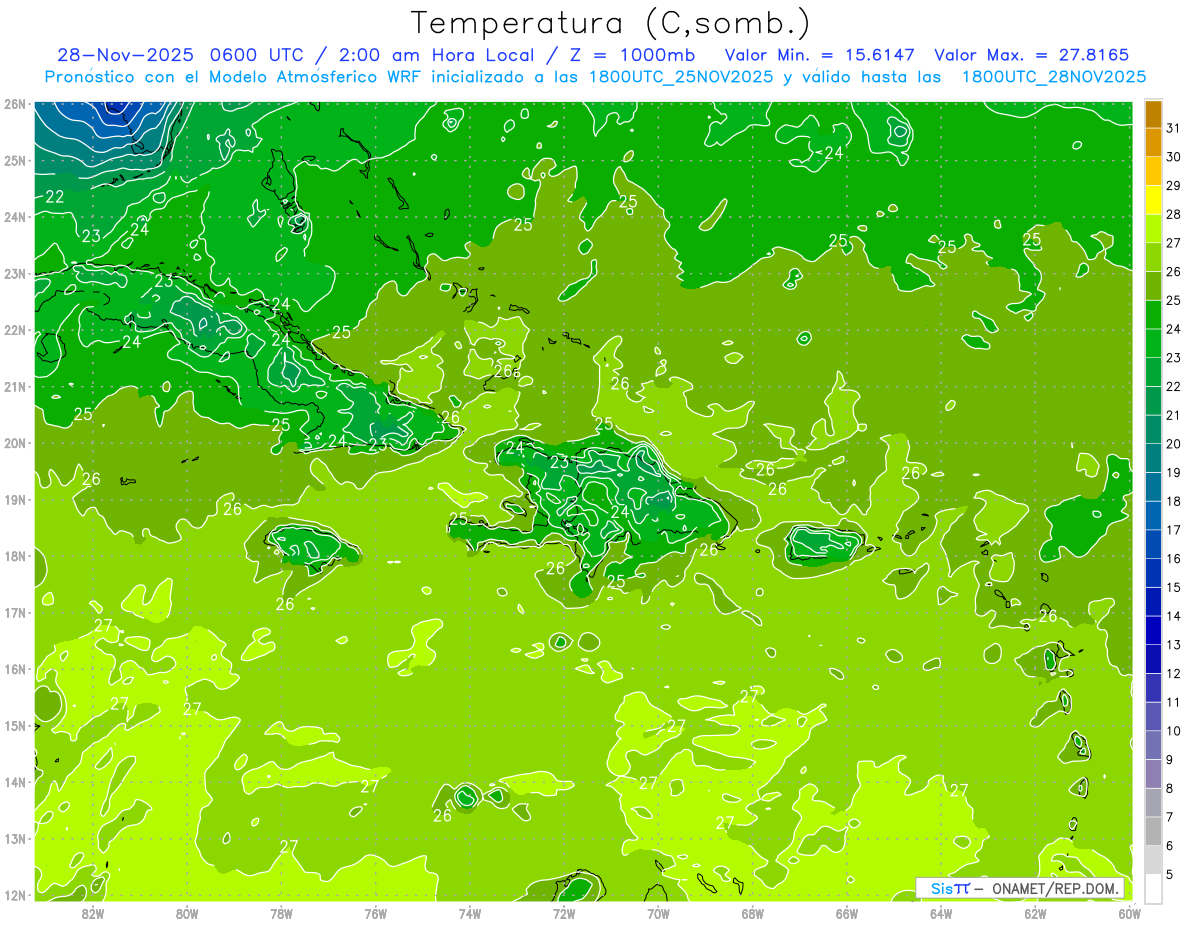
Task: Click the '15N' latitude axis label
Action: [x=15, y=725]
